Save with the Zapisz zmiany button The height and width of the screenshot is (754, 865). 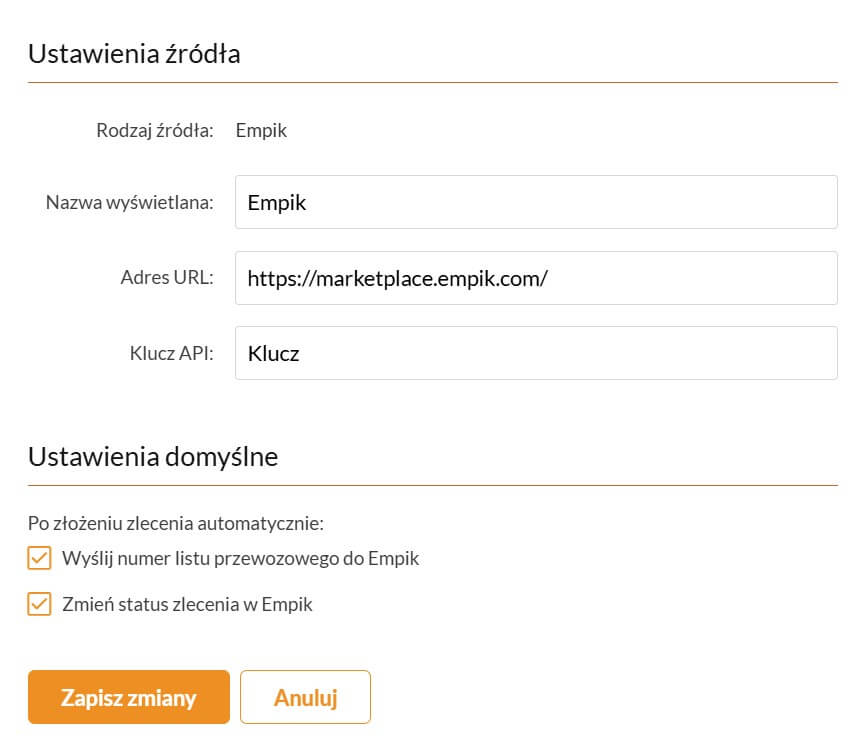129,697
